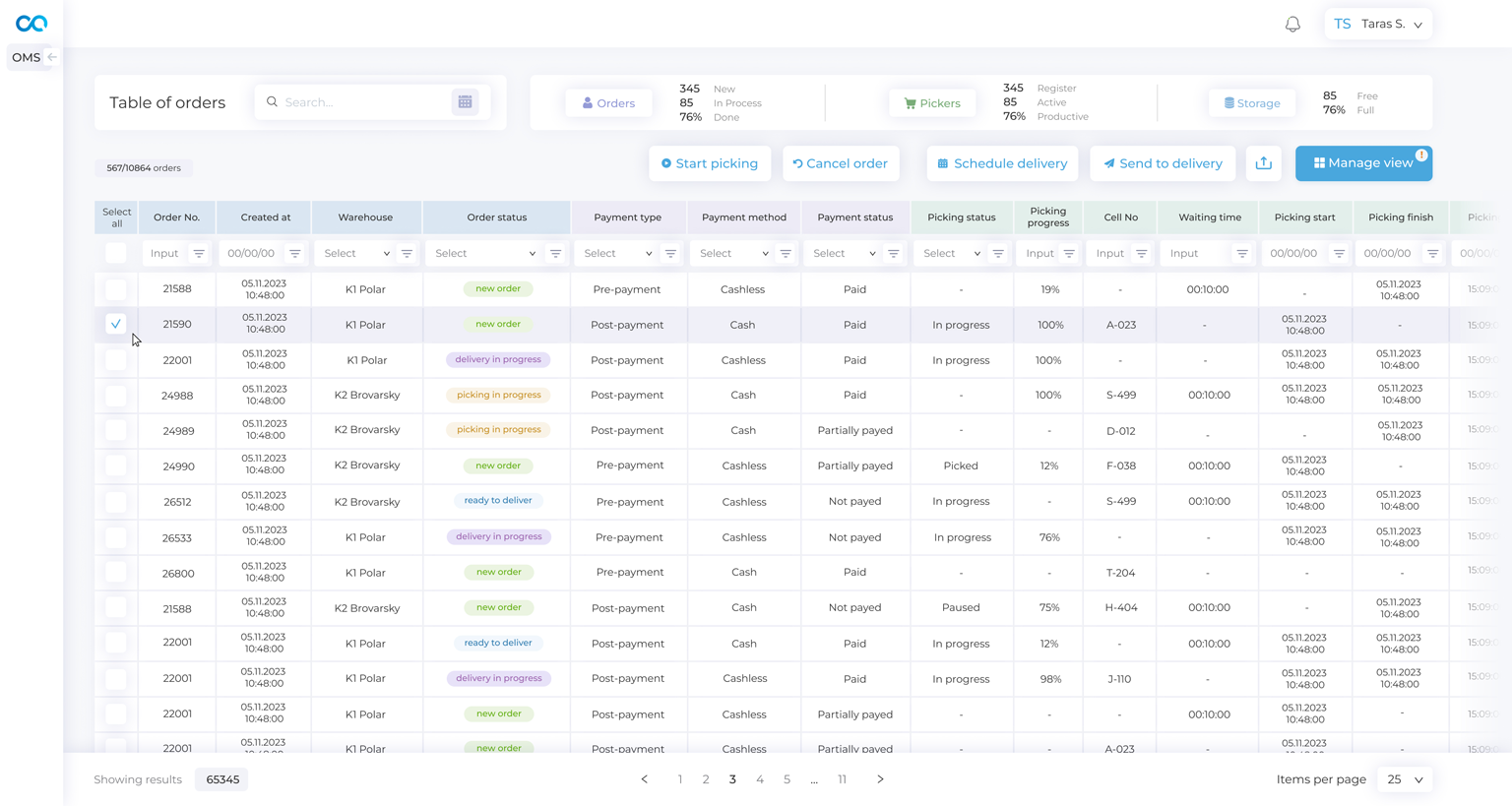Open filter icon for Order No. column
Viewport: 1512px width, 806px height.
click(199, 254)
